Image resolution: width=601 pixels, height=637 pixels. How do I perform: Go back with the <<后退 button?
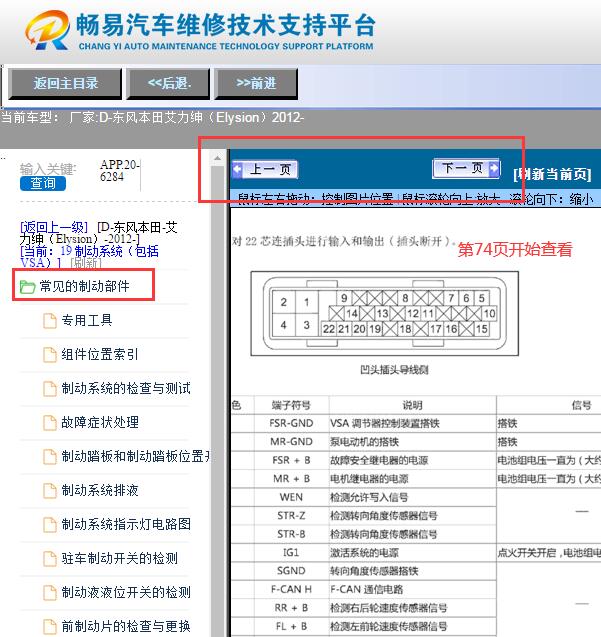[x=168, y=84]
